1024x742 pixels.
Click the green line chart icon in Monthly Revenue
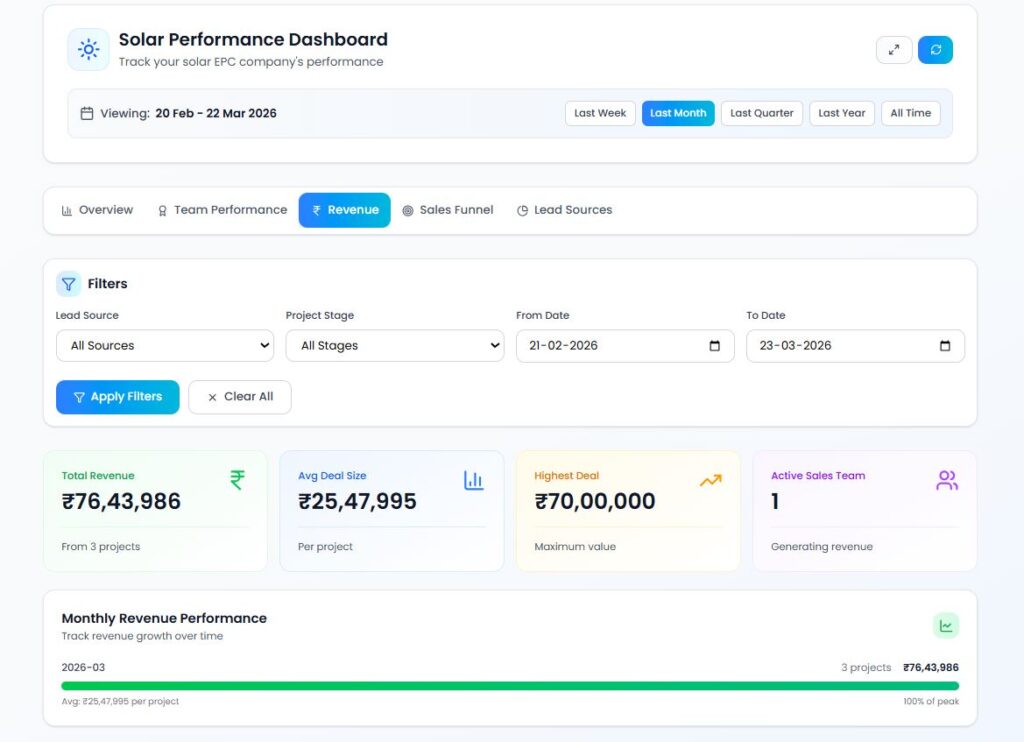click(945, 626)
